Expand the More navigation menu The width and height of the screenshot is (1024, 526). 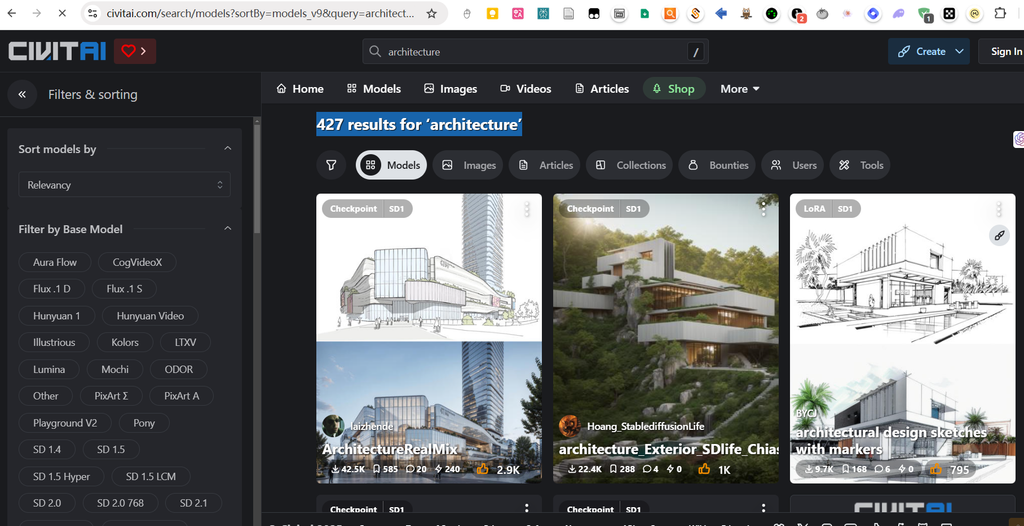click(740, 89)
